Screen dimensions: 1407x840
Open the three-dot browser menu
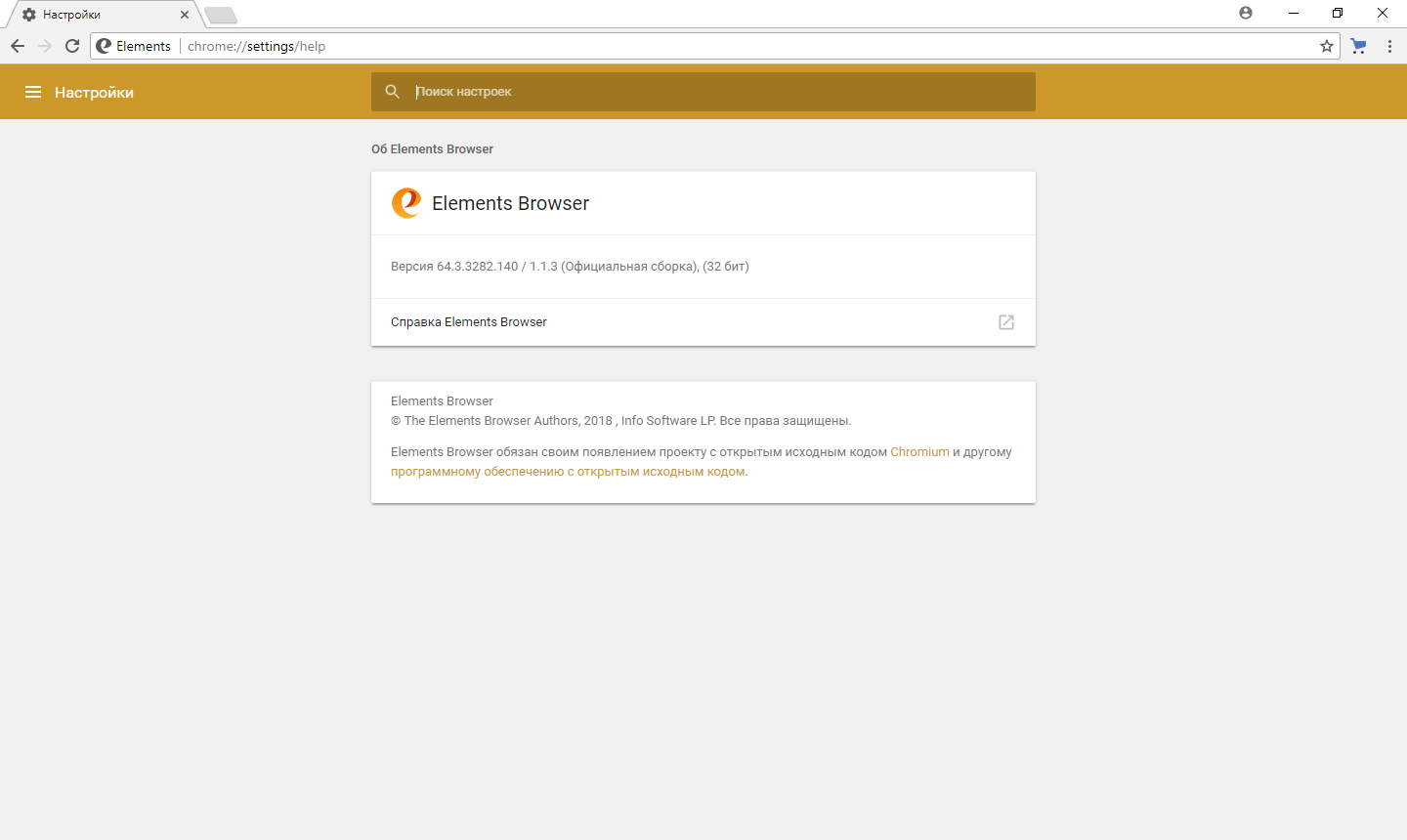click(1389, 46)
